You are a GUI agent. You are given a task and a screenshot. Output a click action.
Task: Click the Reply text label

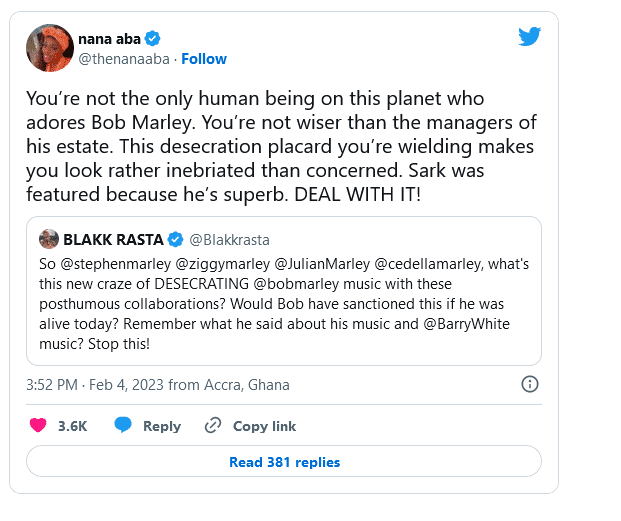pos(162,426)
